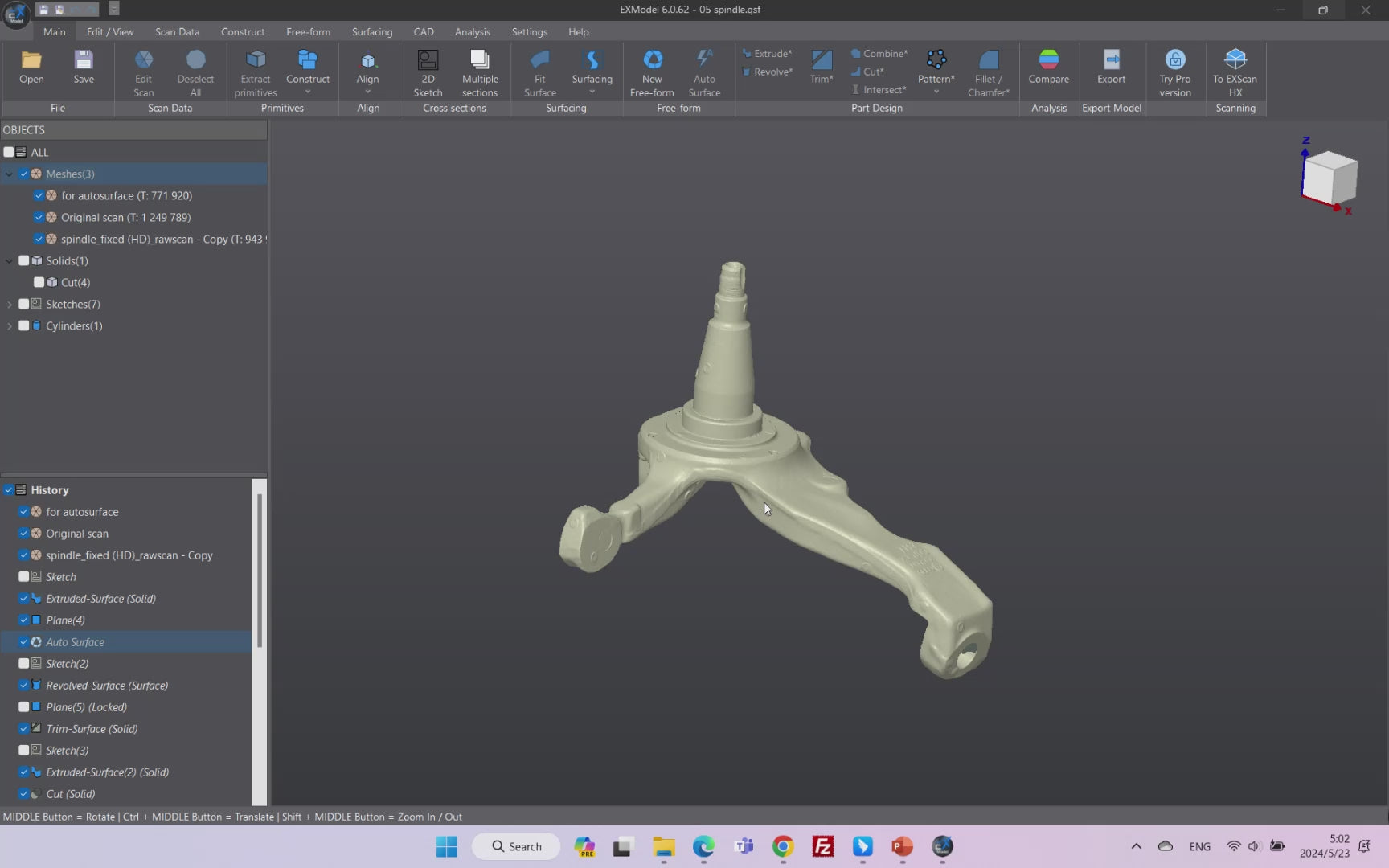
Task: Click the Surfacing ribbon tool
Action: tap(592, 68)
